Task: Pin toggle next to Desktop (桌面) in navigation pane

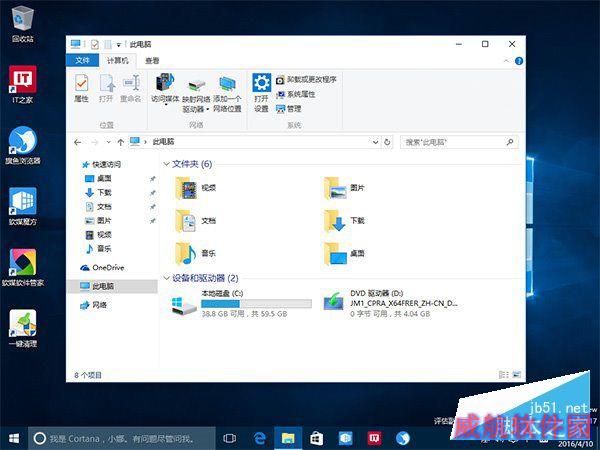Action: (153, 179)
